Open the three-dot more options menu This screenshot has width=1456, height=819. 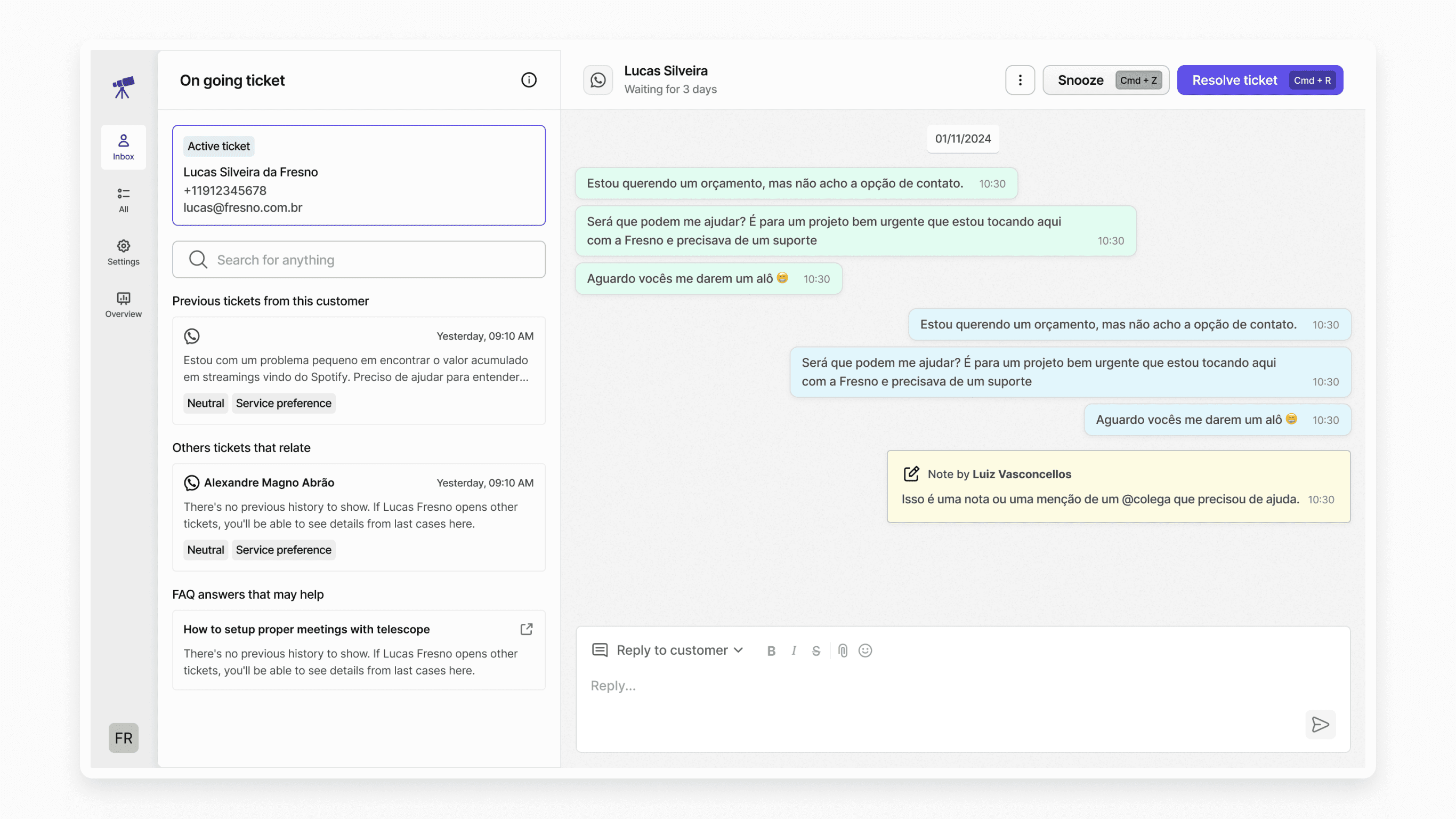click(1020, 80)
